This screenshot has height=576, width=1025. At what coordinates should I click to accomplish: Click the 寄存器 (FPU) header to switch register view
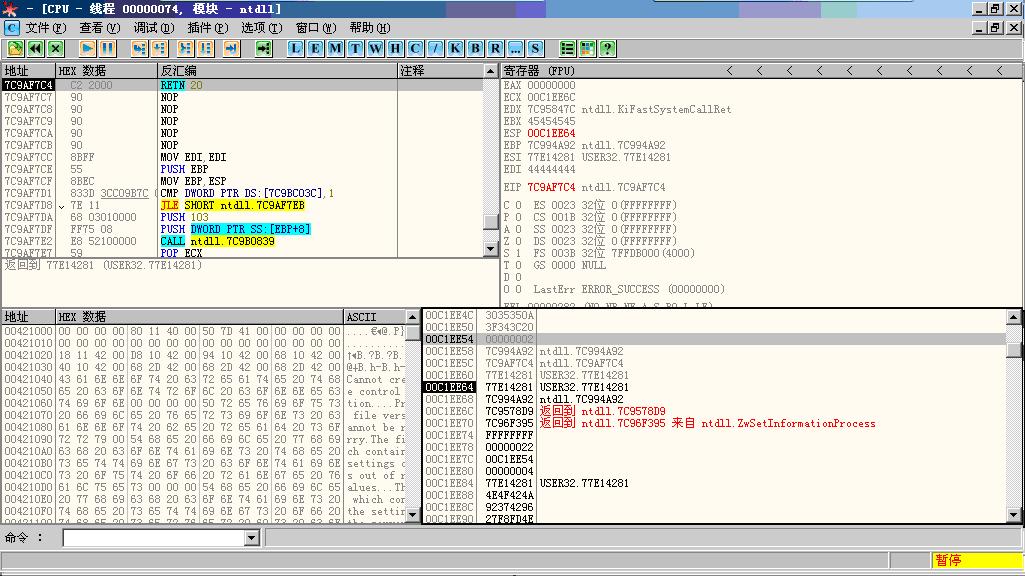click(539, 71)
